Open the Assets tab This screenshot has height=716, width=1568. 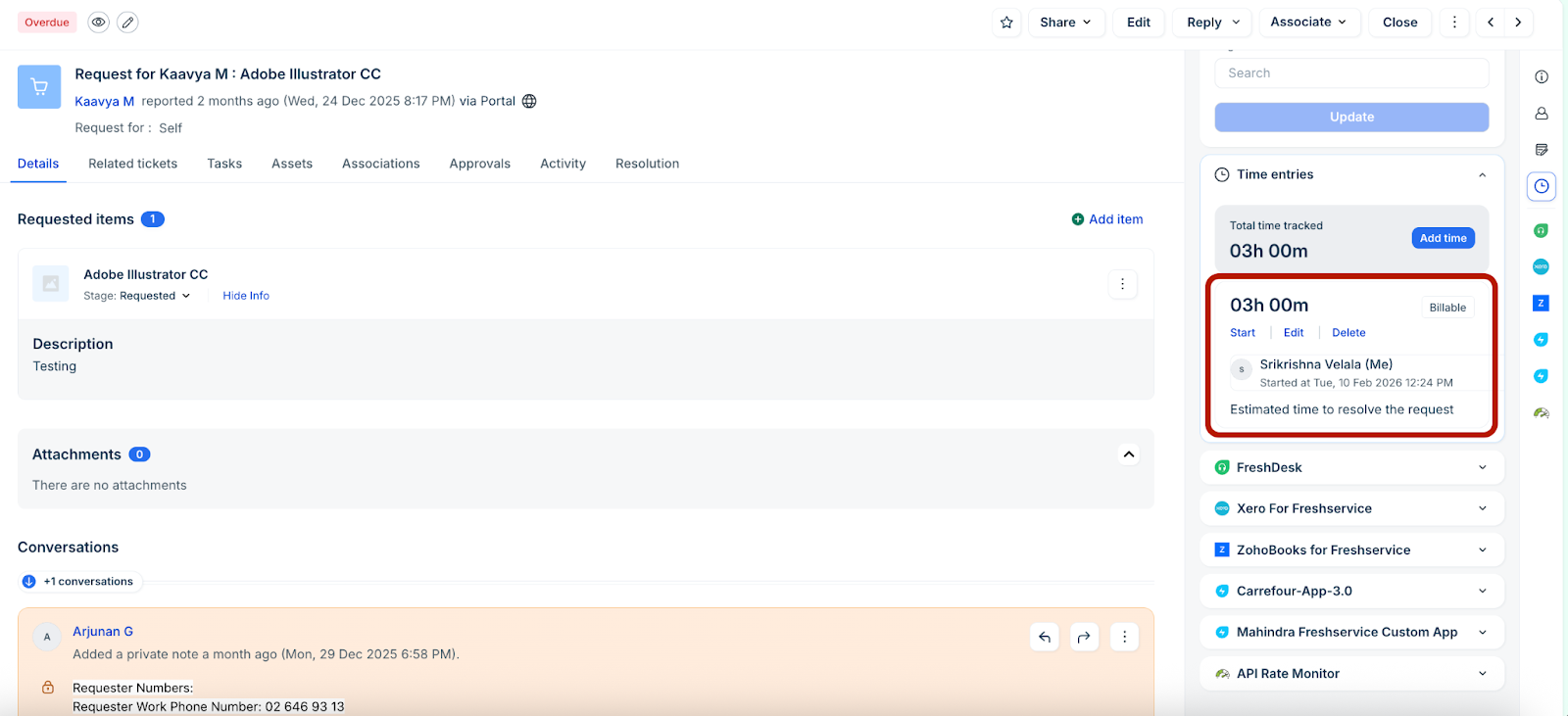(x=292, y=164)
